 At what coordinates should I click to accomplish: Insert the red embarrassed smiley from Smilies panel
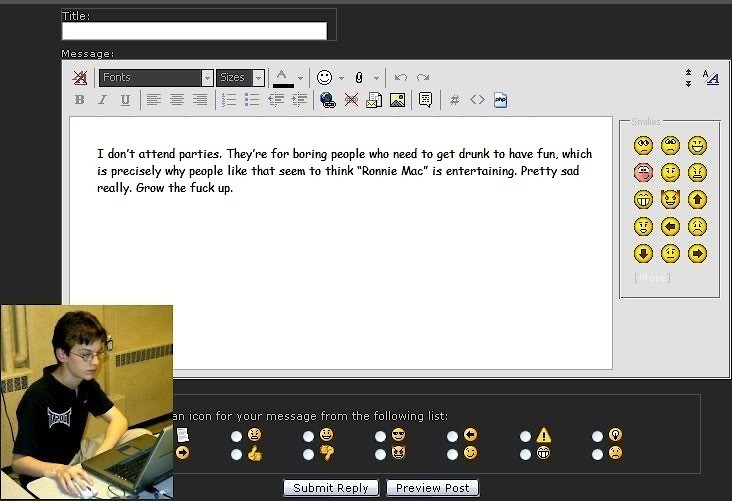tap(643, 172)
